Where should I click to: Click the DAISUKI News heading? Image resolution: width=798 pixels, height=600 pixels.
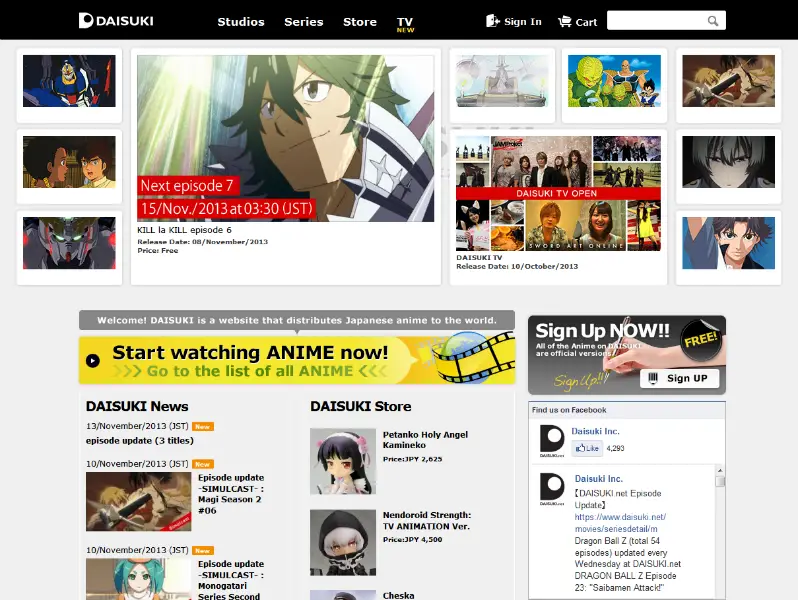point(137,406)
